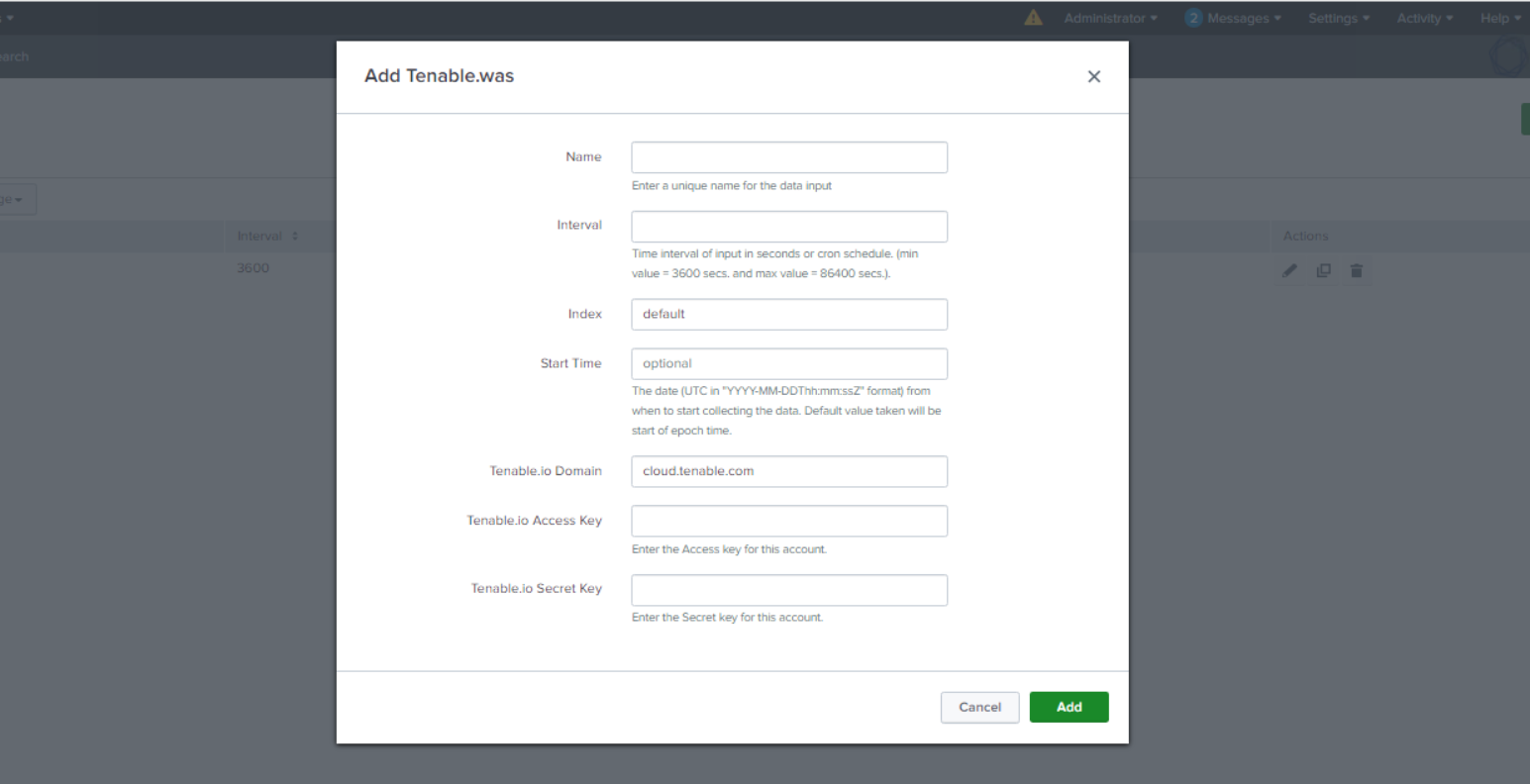This screenshot has height=784, width=1530.
Task: Open the Help menu
Action: tap(1500, 18)
